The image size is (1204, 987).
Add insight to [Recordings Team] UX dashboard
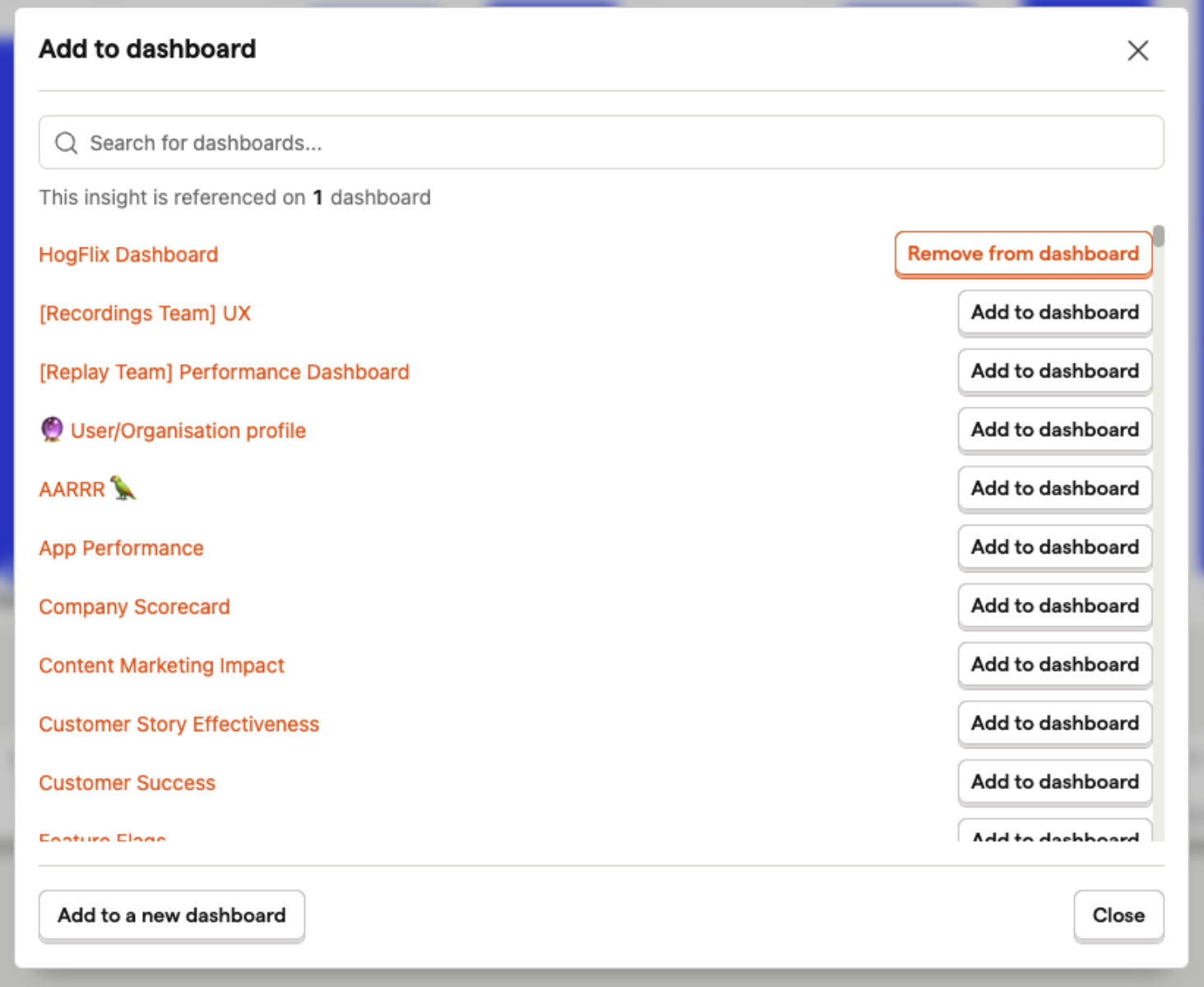point(1054,313)
